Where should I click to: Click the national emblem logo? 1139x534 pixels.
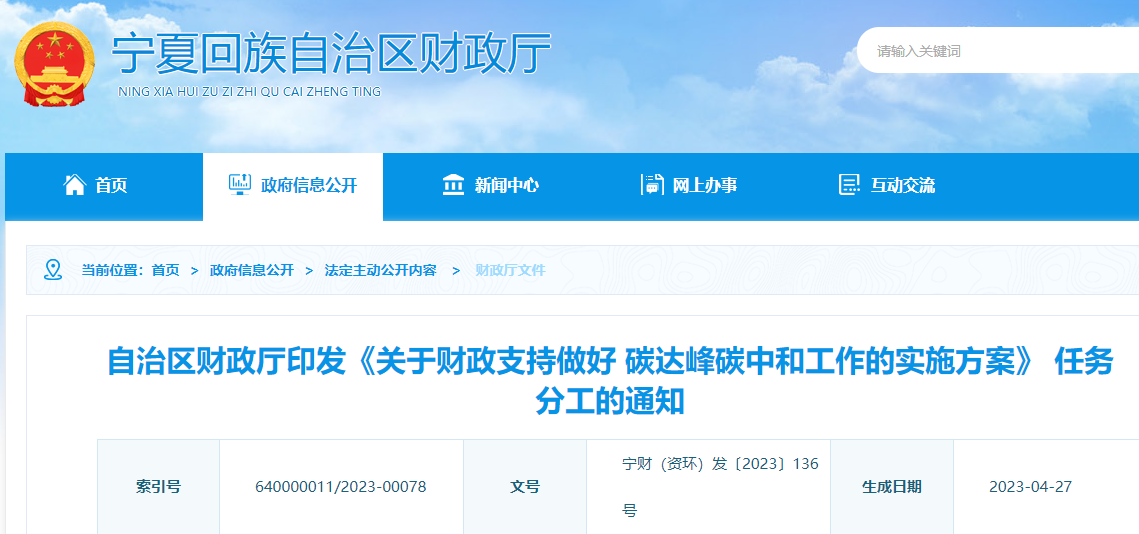click(x=53, y=62)
